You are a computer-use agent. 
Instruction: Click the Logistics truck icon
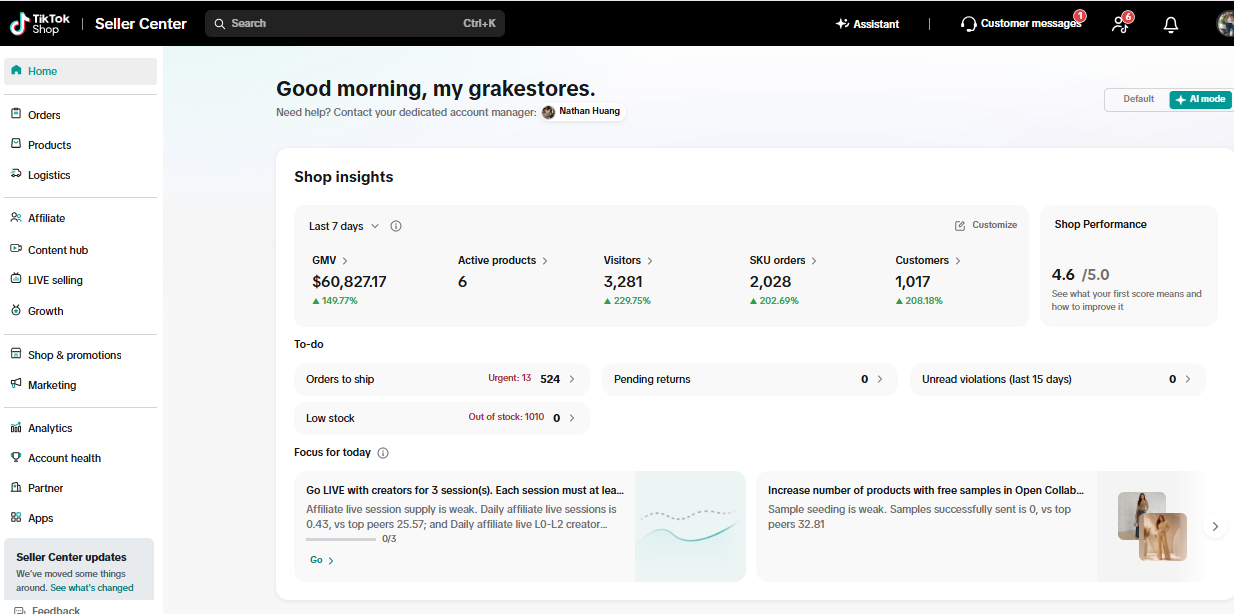click(16, 174)
